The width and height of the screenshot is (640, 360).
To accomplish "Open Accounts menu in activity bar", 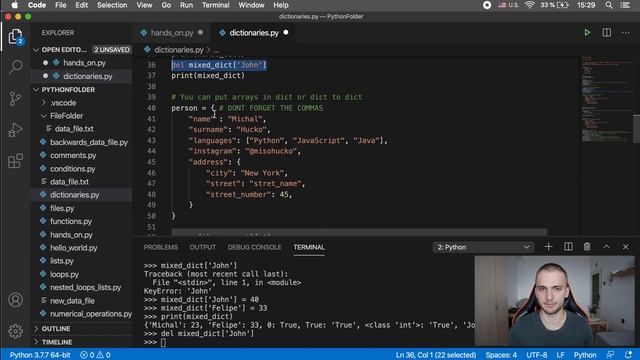I will [16, 300].
